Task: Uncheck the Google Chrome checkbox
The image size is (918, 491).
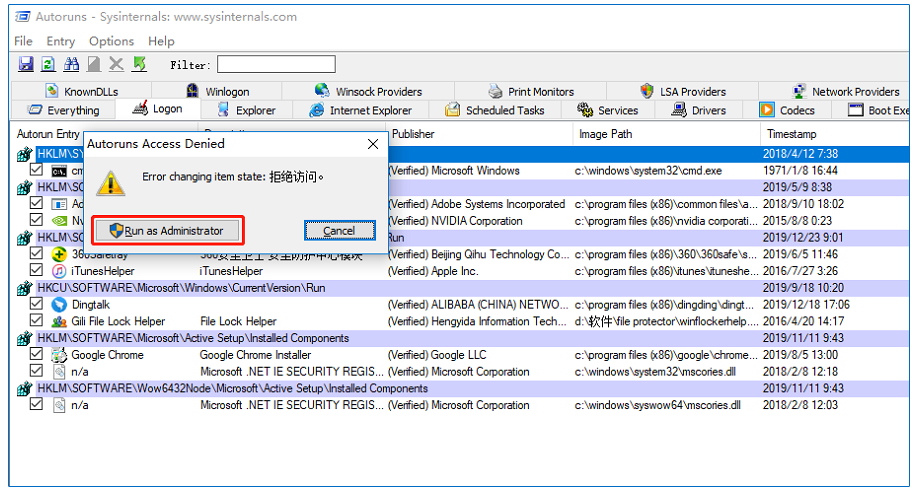Action: [36, 354]
